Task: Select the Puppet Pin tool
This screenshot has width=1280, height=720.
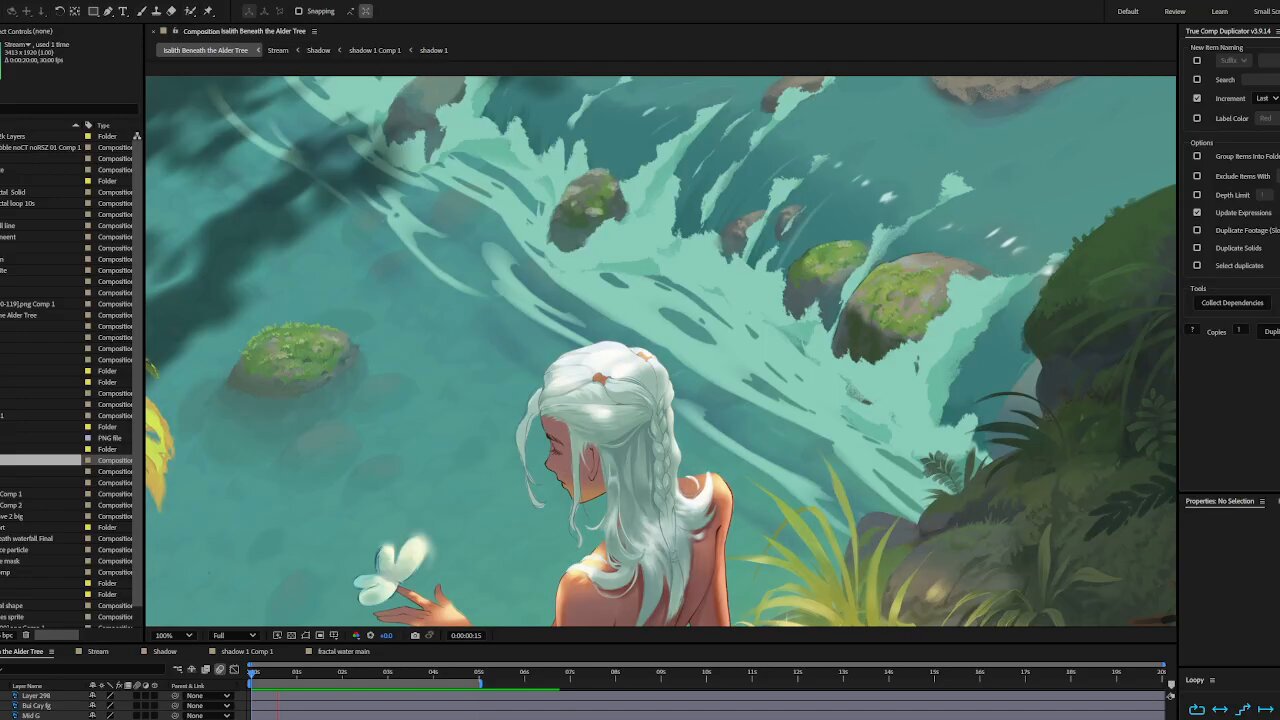Action: [208, 11]
